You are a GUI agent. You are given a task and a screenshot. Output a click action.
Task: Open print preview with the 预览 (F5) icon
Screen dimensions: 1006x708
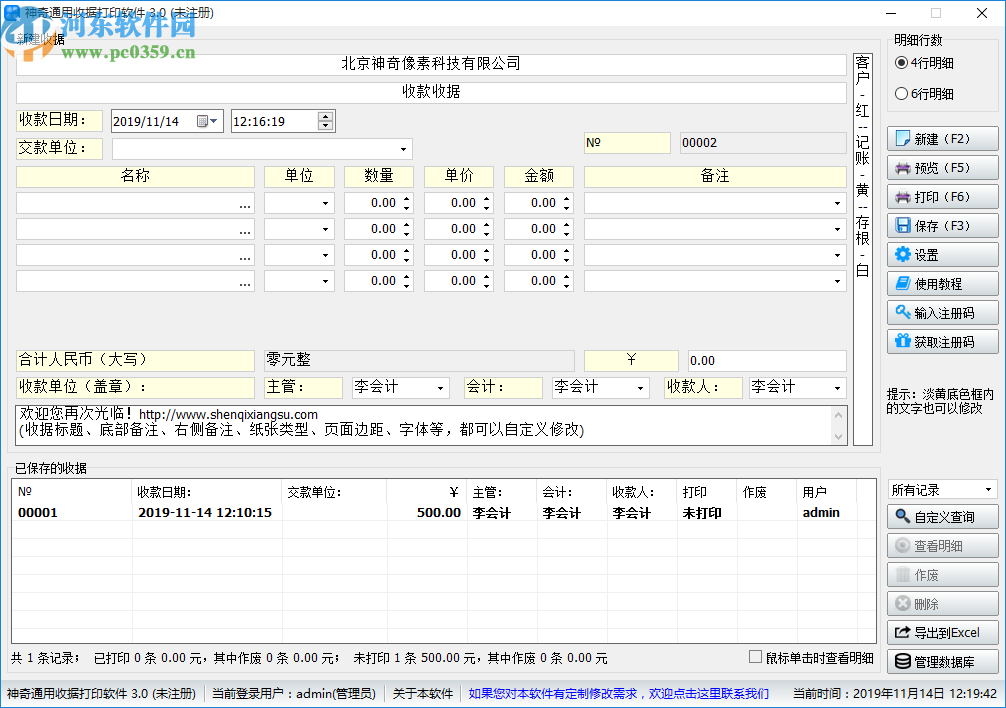[x=941, y=167]
